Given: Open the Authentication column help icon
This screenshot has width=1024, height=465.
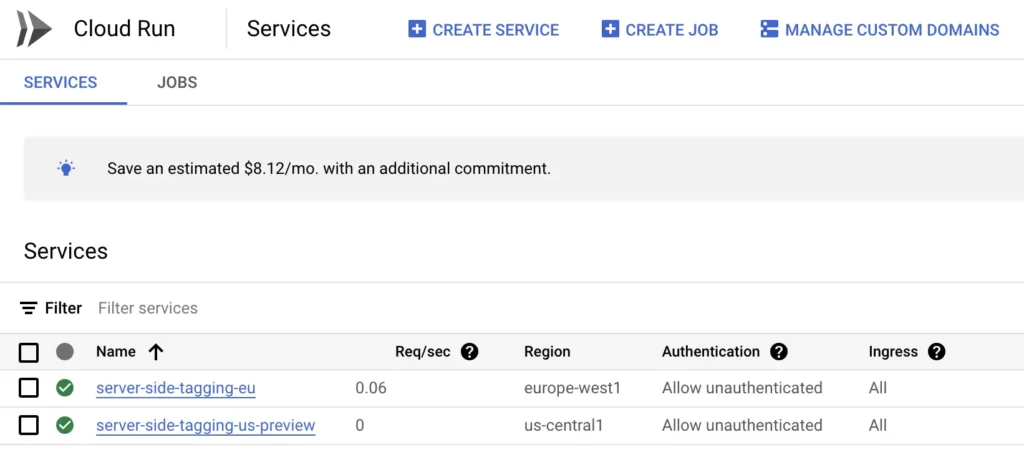Looking at the screenshot, I should pyautogui.click(x=779, y=352).
